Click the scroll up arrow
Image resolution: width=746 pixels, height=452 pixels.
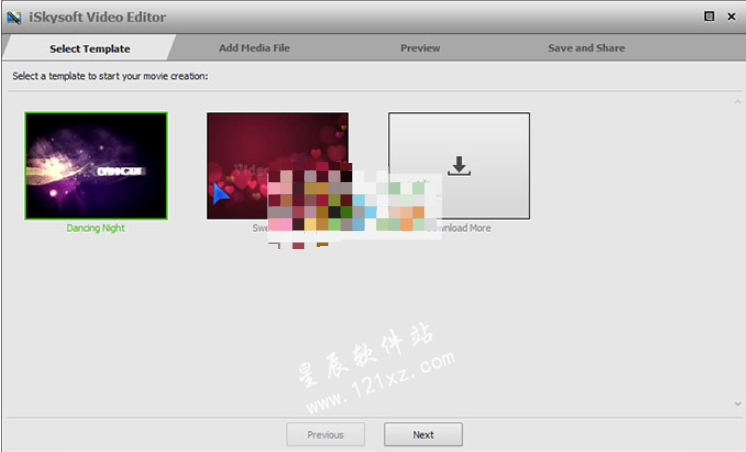738,102
